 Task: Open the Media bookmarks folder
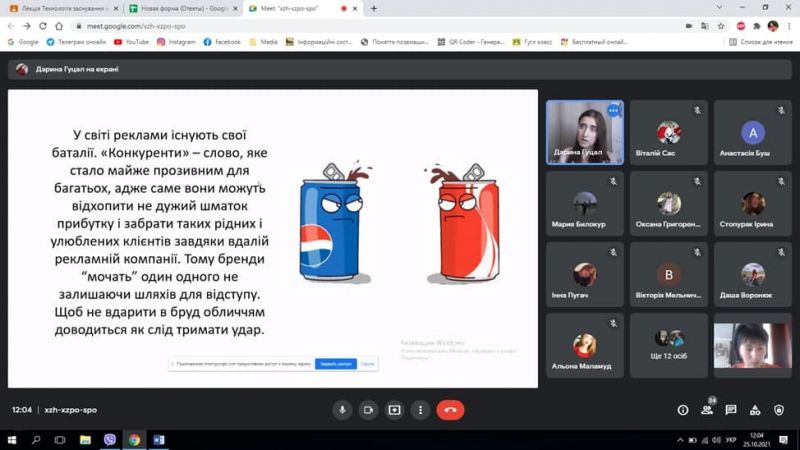263,42
